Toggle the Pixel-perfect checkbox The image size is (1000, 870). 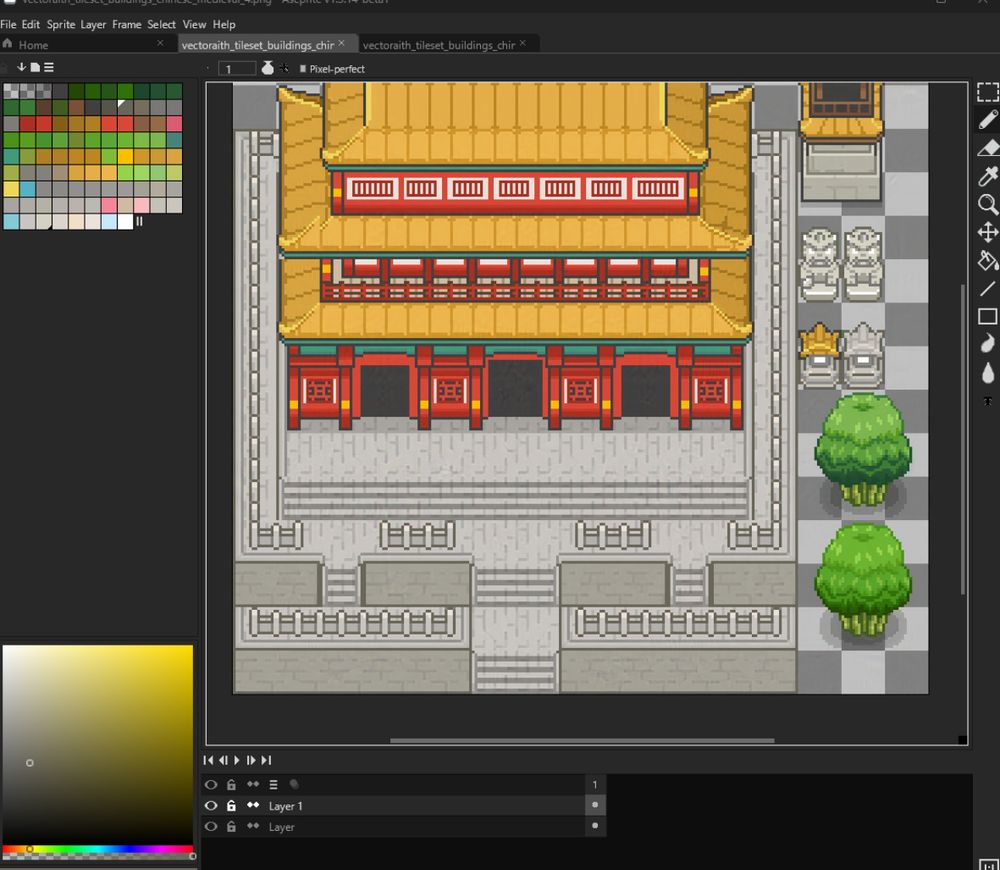303,69
